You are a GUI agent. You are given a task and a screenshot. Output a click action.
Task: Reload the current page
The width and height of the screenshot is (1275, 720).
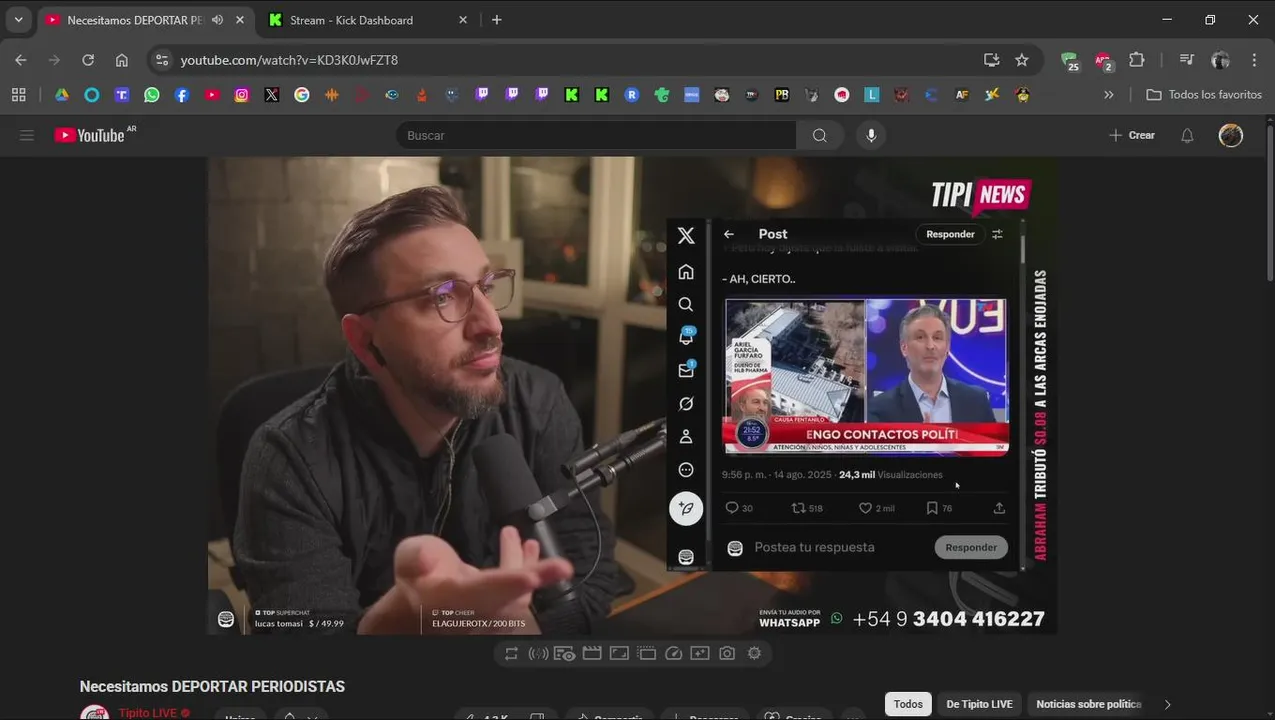pyautogui.click(x=88, y=60)
